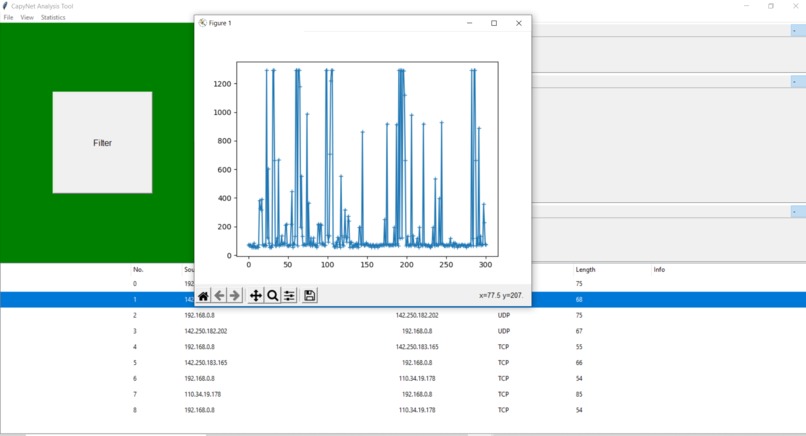Minimize the CapyNet main window
806x436 pixels.
tap(746, 6)
